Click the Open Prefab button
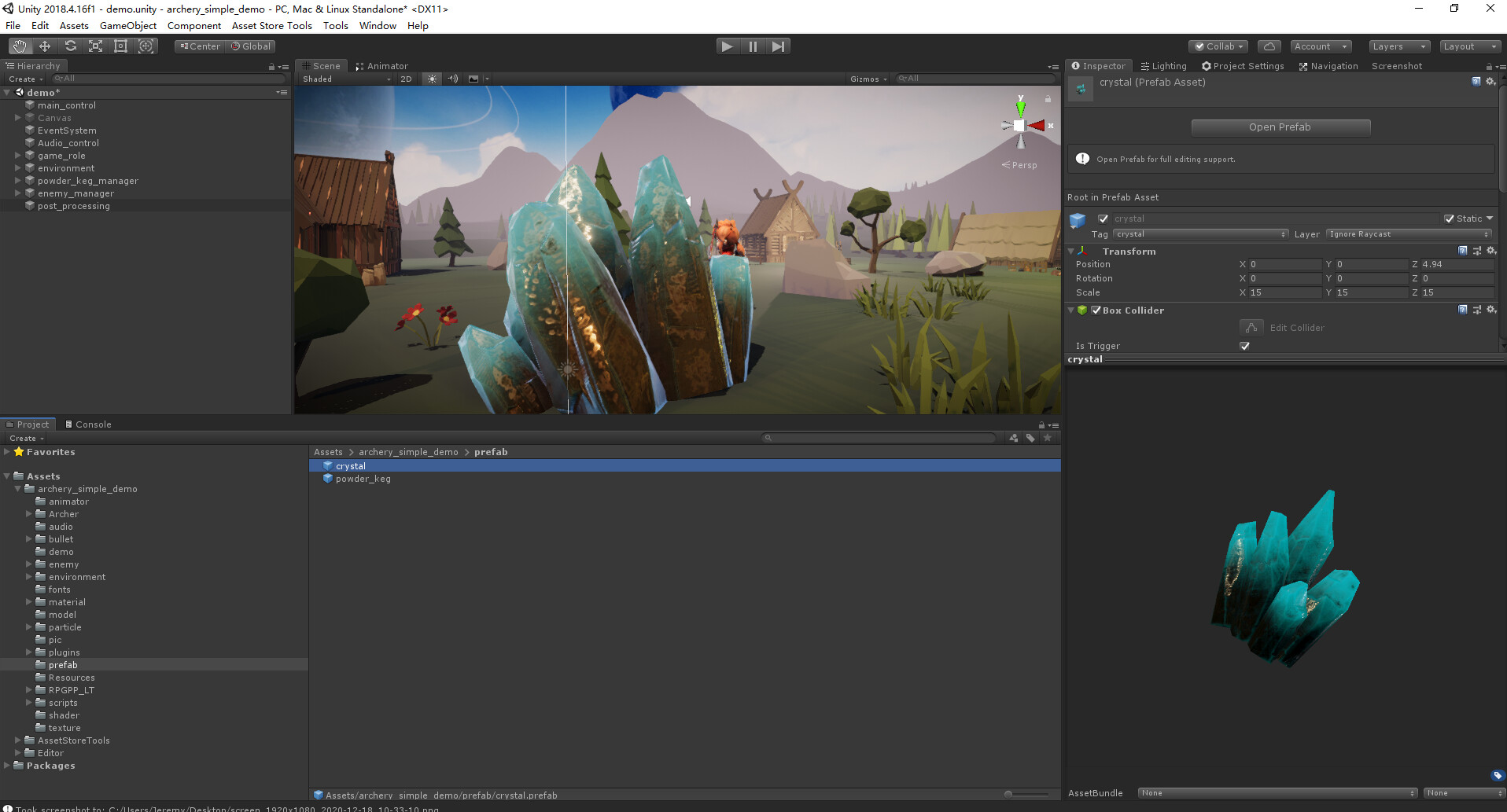This screenshot has height=812, width=1507. pos(1280,127)
